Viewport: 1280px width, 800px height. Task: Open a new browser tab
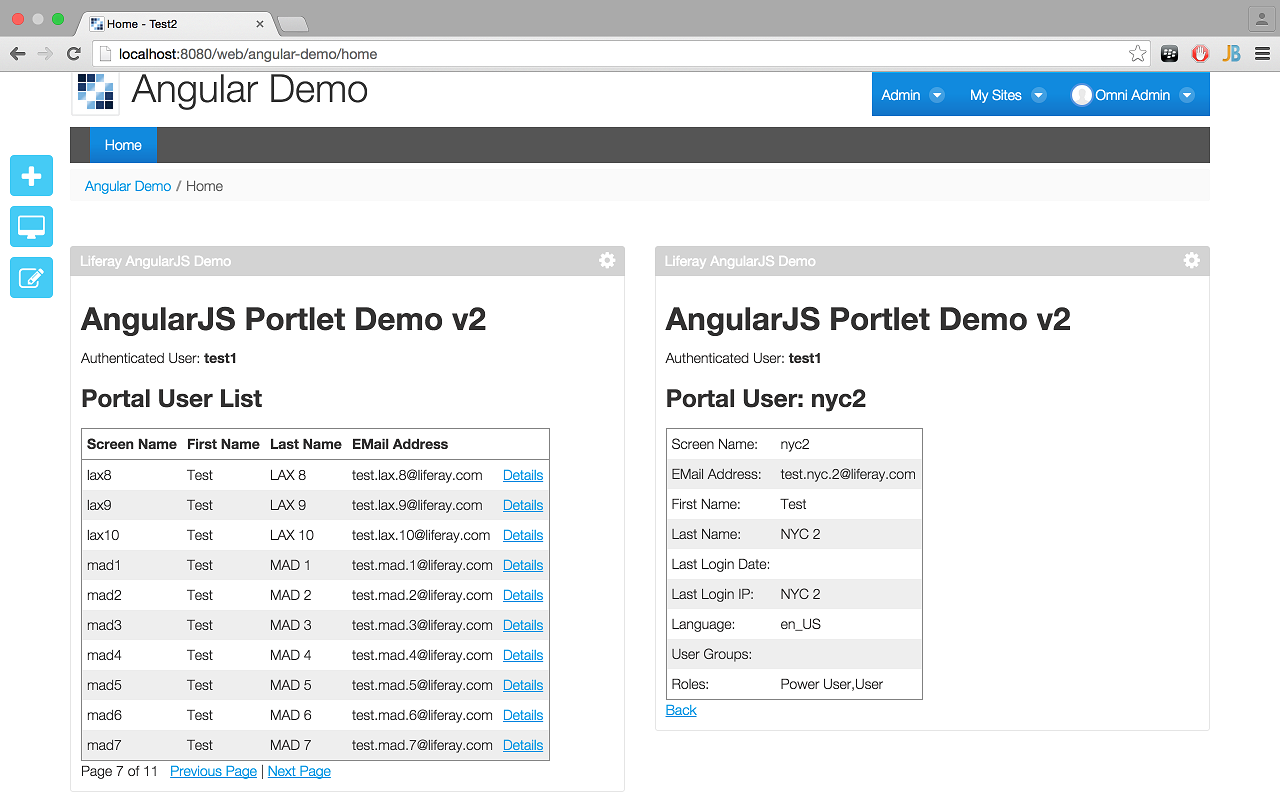[x=292, y=24]
